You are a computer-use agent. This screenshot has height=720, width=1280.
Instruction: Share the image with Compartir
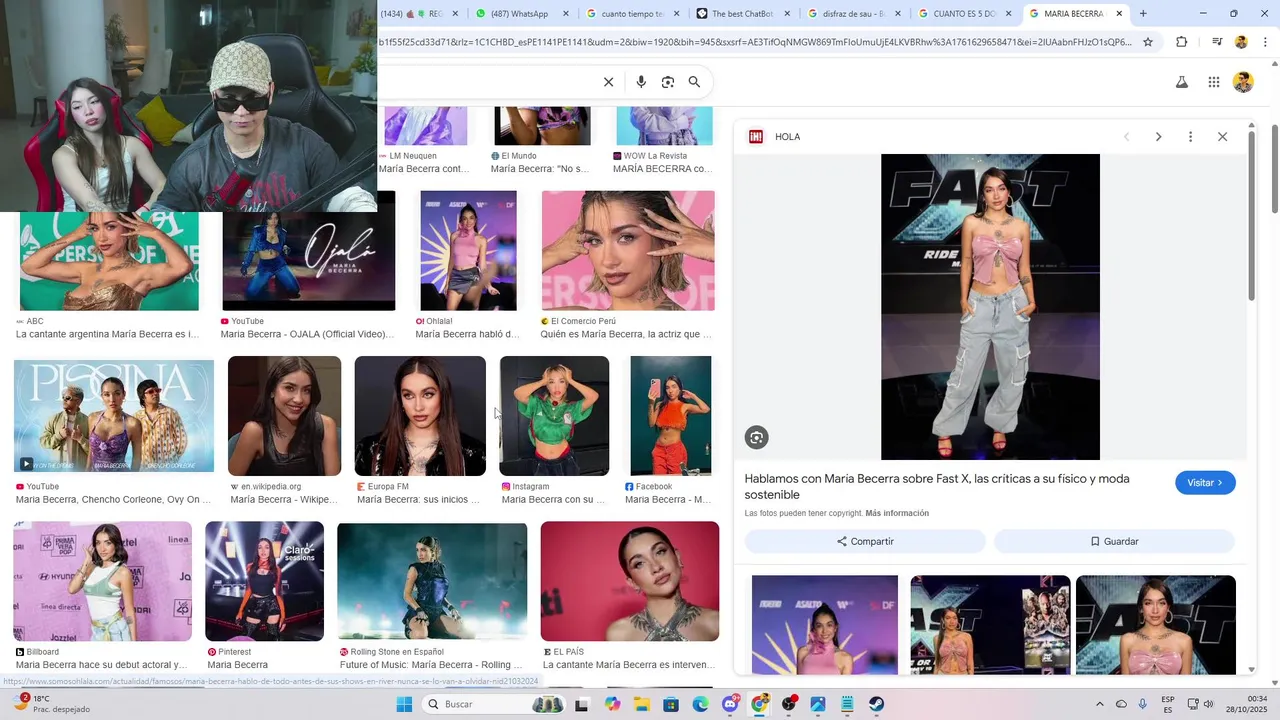865,541
